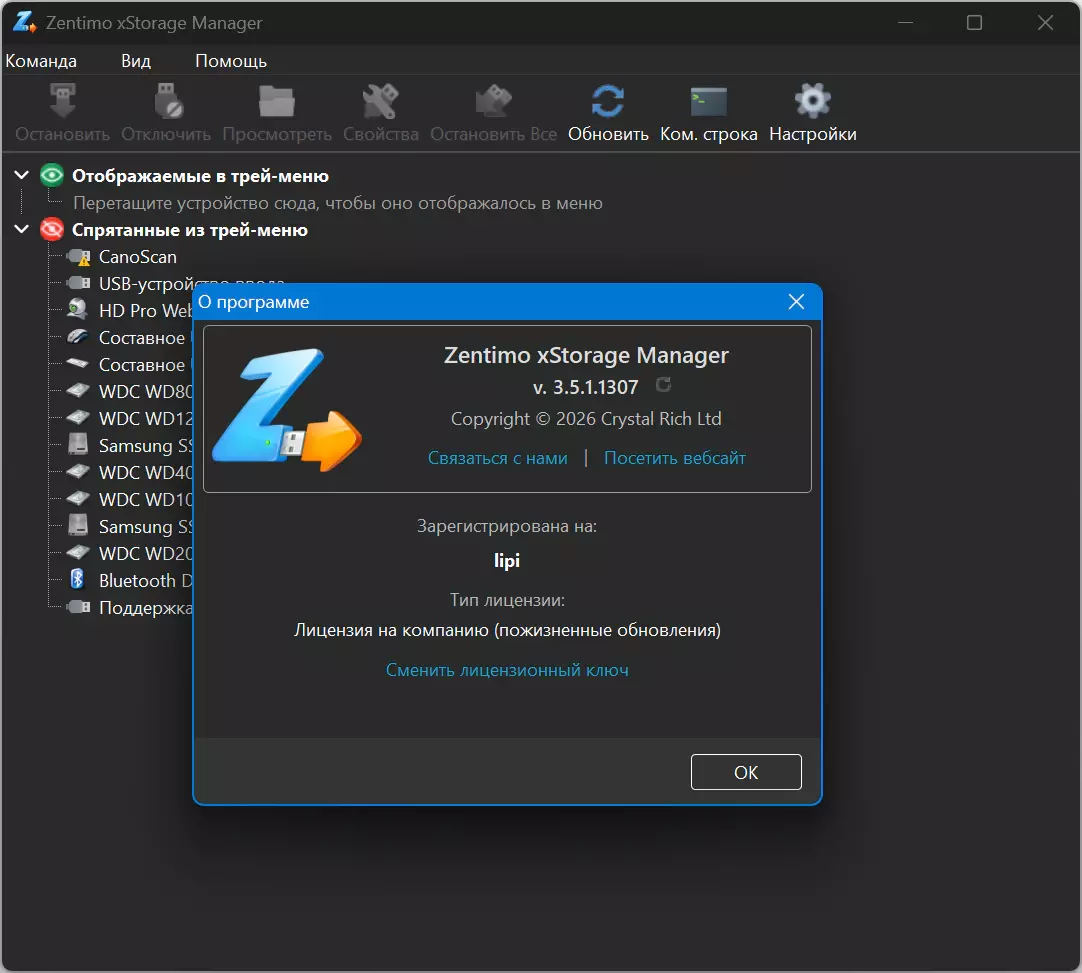Click the webcam icon beside HD Pro Web
Viewport: 1082px width, 973px height.
78,310
